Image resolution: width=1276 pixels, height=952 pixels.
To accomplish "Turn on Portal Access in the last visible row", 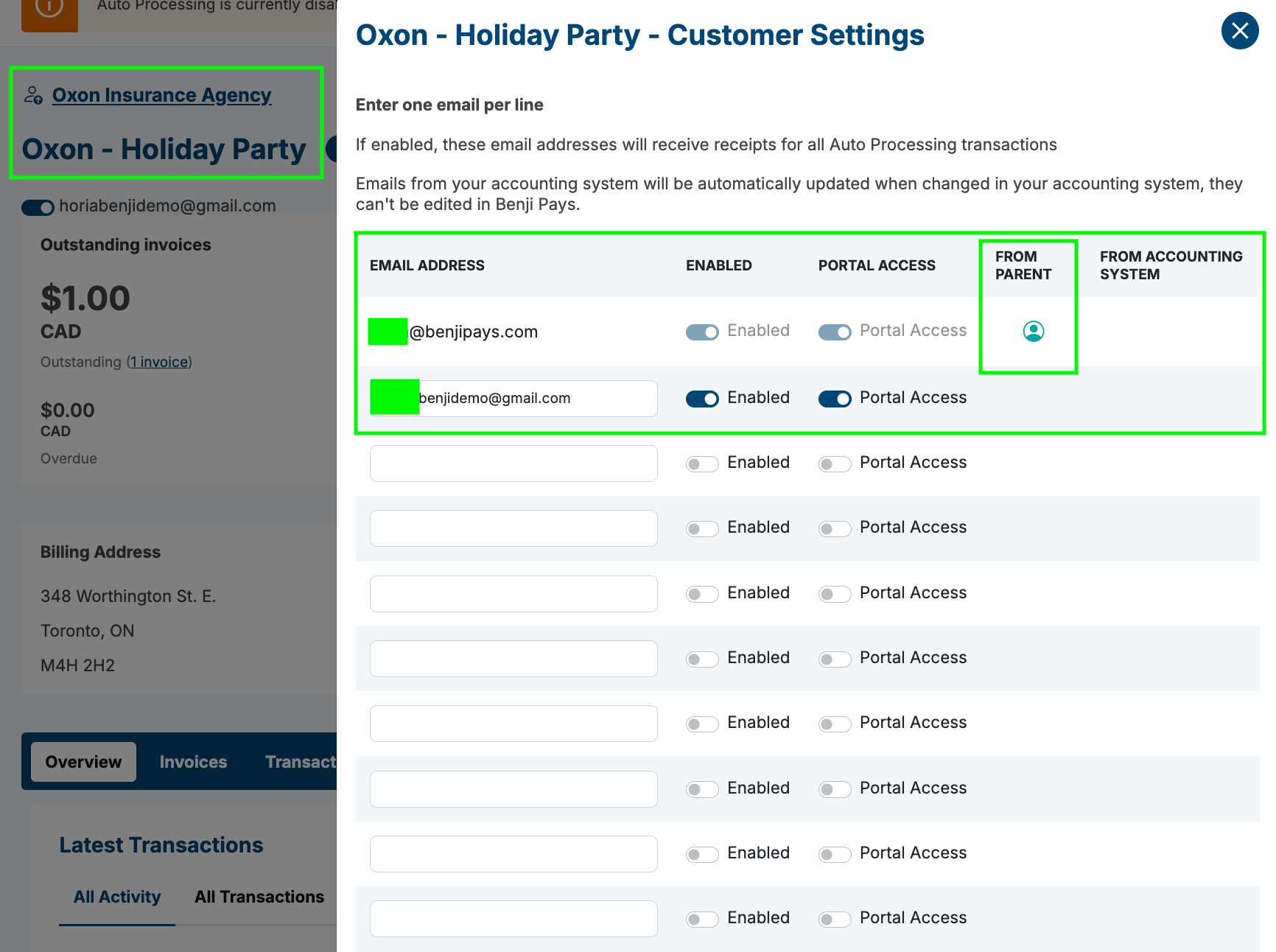I will [834, 919].
